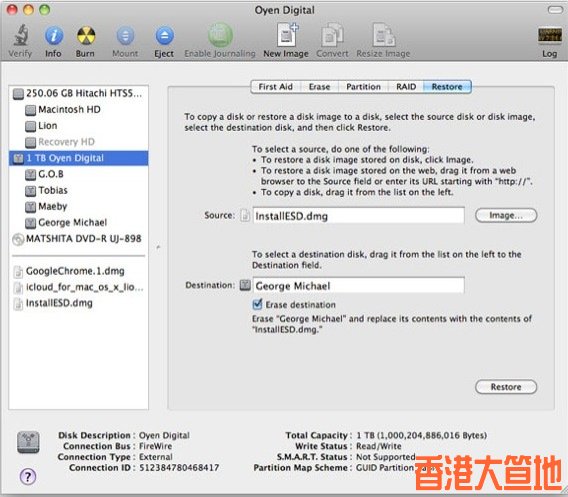Click the Mount toolbar icon
The width and height of the screenshot is (568, 497).
pos(125,36)
